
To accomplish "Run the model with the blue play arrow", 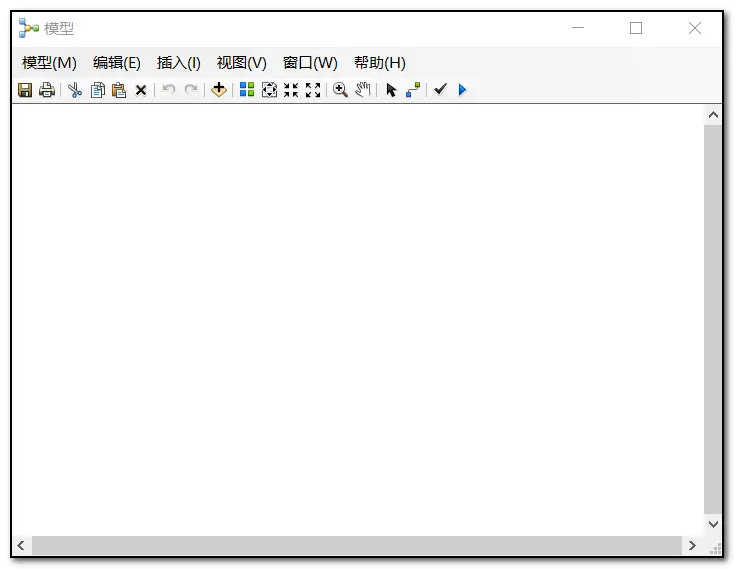I will click(462, 90).
